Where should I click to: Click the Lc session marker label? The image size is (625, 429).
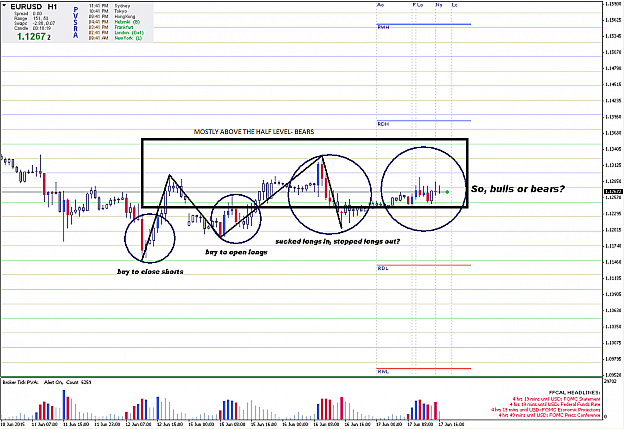click(x=454, y=5)
